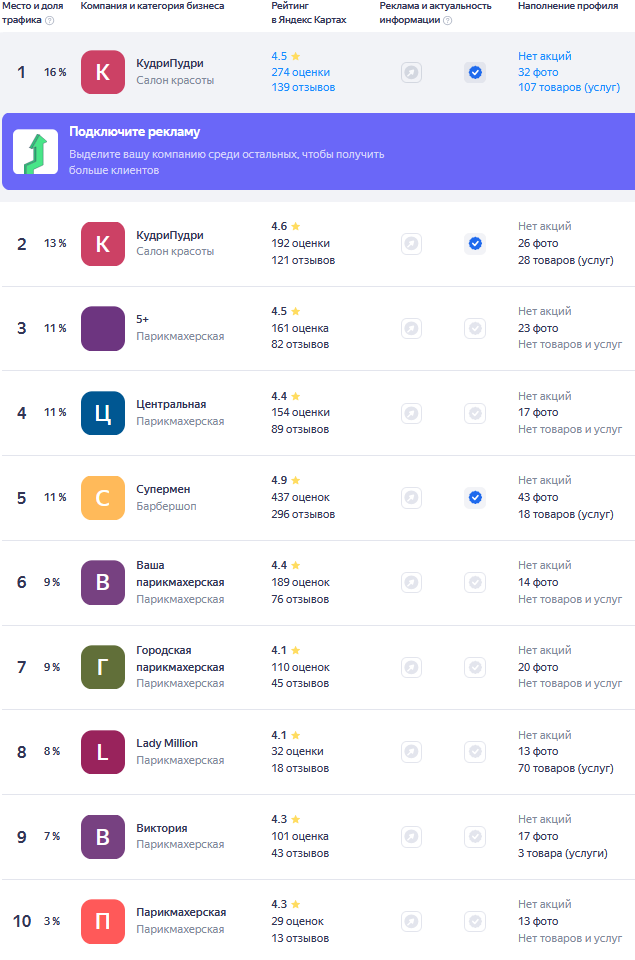This screenshot has width=635, height=960.
Task: Click advertising status icon in Городская парикмахерская row
Action: click(411, 667)
